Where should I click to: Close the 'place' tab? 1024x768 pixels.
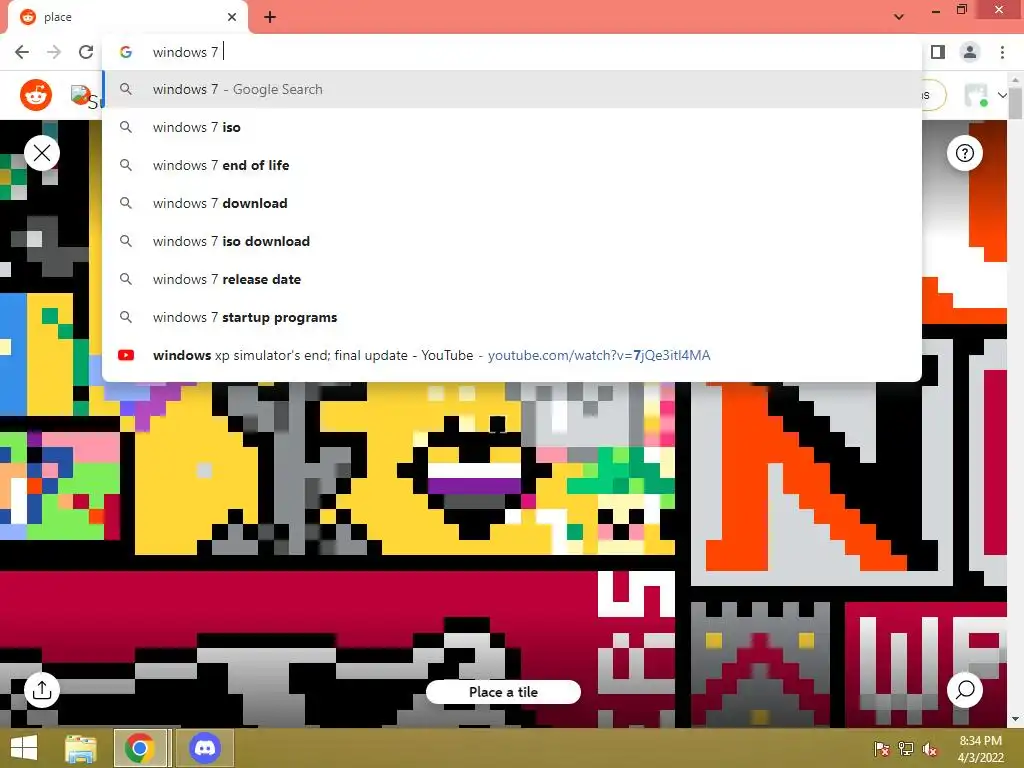pyautogui.click(x=232, y=17)
